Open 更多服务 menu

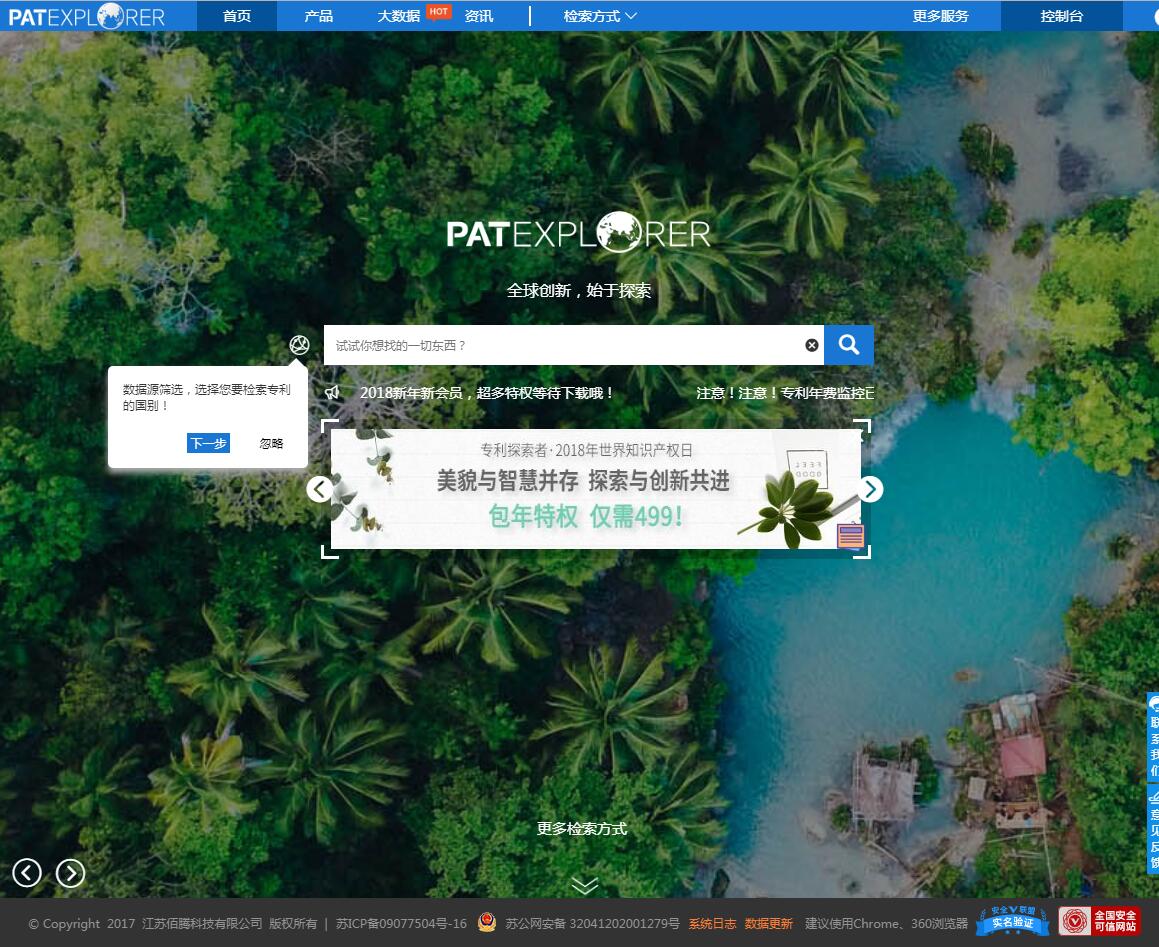tap(940, 16)
